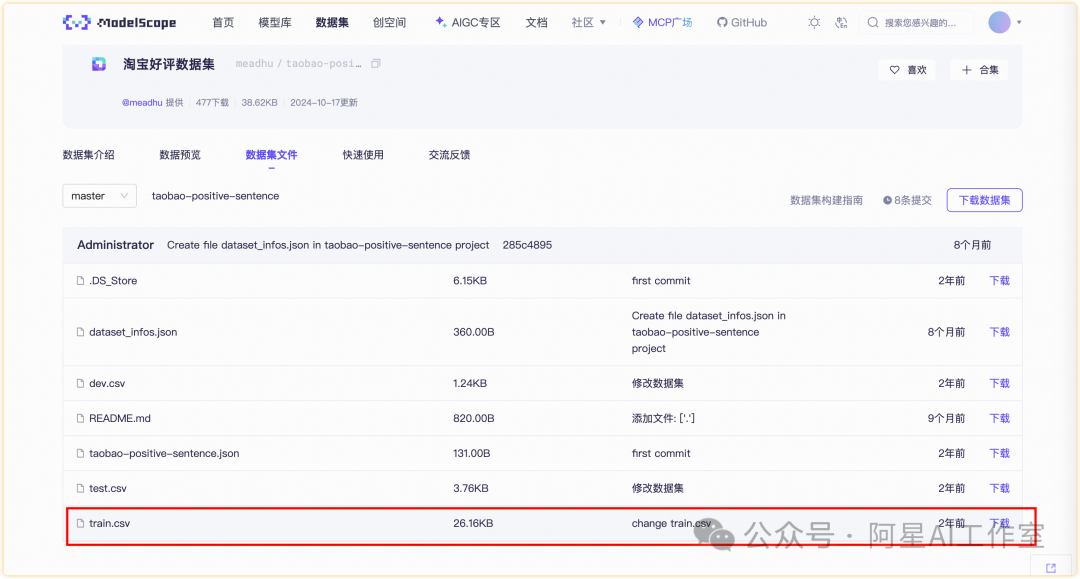This screenshot has width=1080, height=579.
Task: Open the GitHub link in navigation
Action: (x=742, y=23)
